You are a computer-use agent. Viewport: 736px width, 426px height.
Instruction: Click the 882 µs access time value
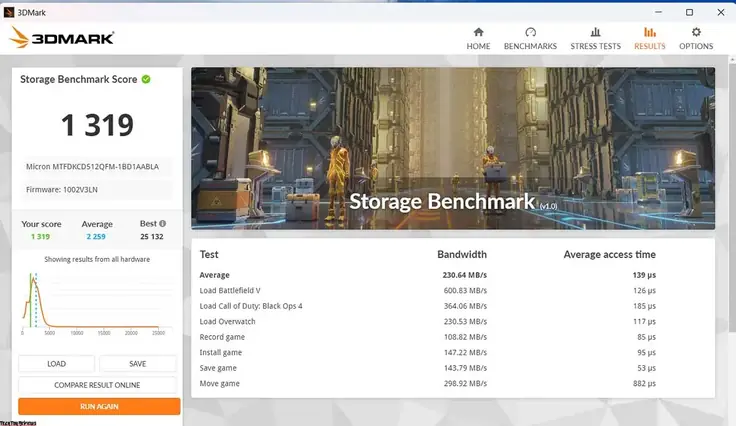[x=644, y=383]
